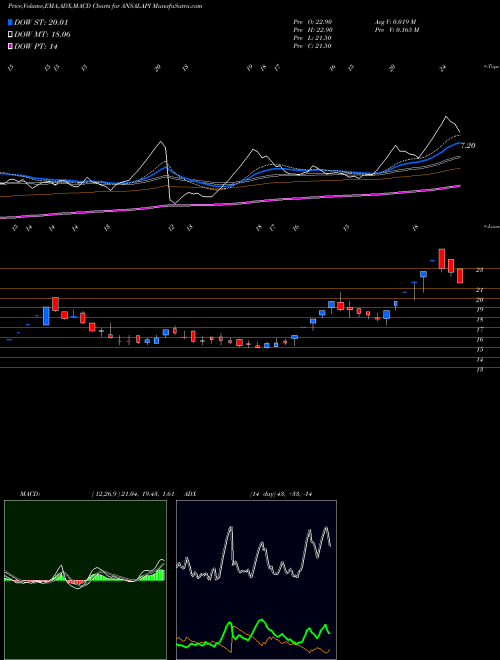Click the 7.20 value label on EMA line
The width and height of the screenshot is (500, 660).
click(468, 146)
